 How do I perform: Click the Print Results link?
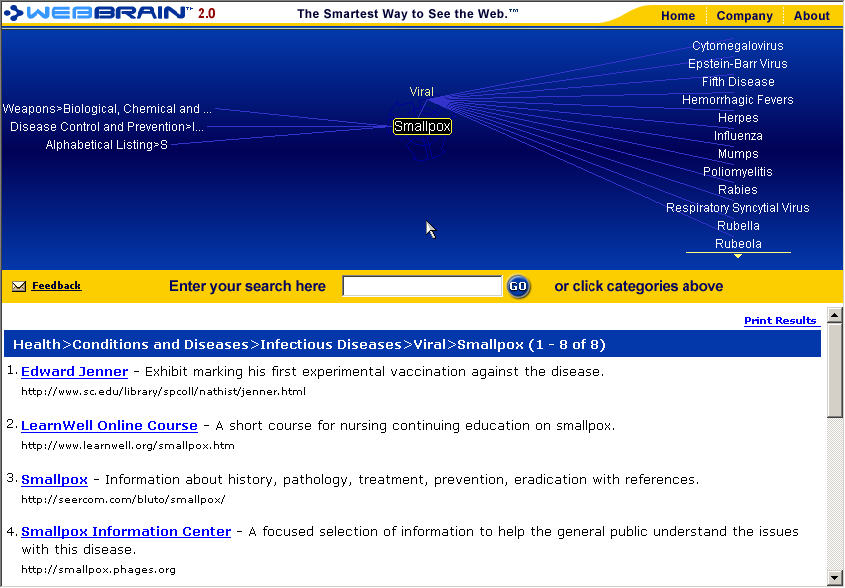coord(780,321)
